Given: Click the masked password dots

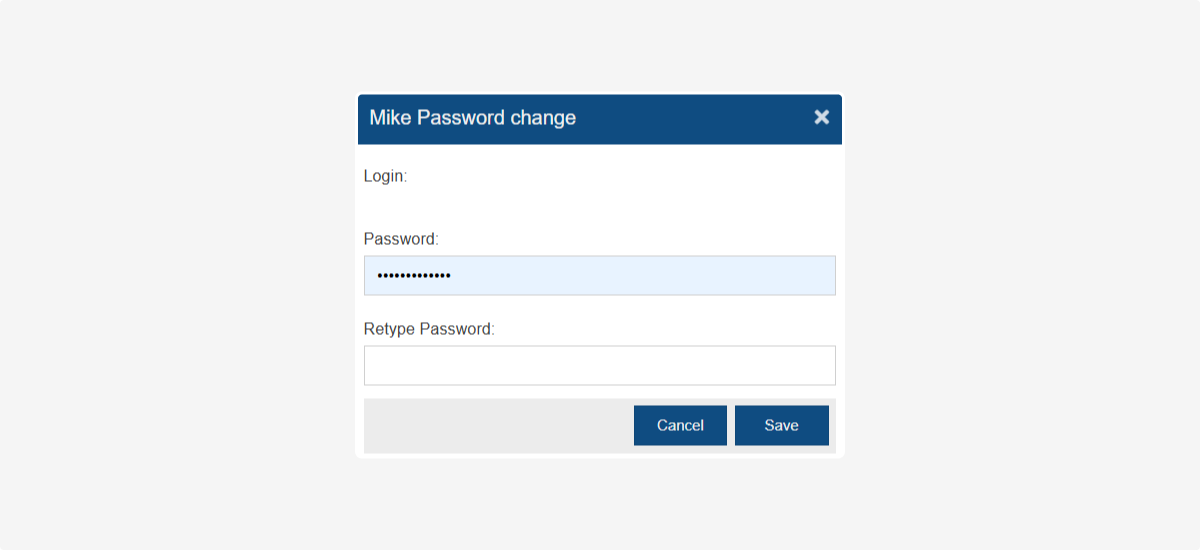Looking at the screenshot, I should (x=413, y=275).
